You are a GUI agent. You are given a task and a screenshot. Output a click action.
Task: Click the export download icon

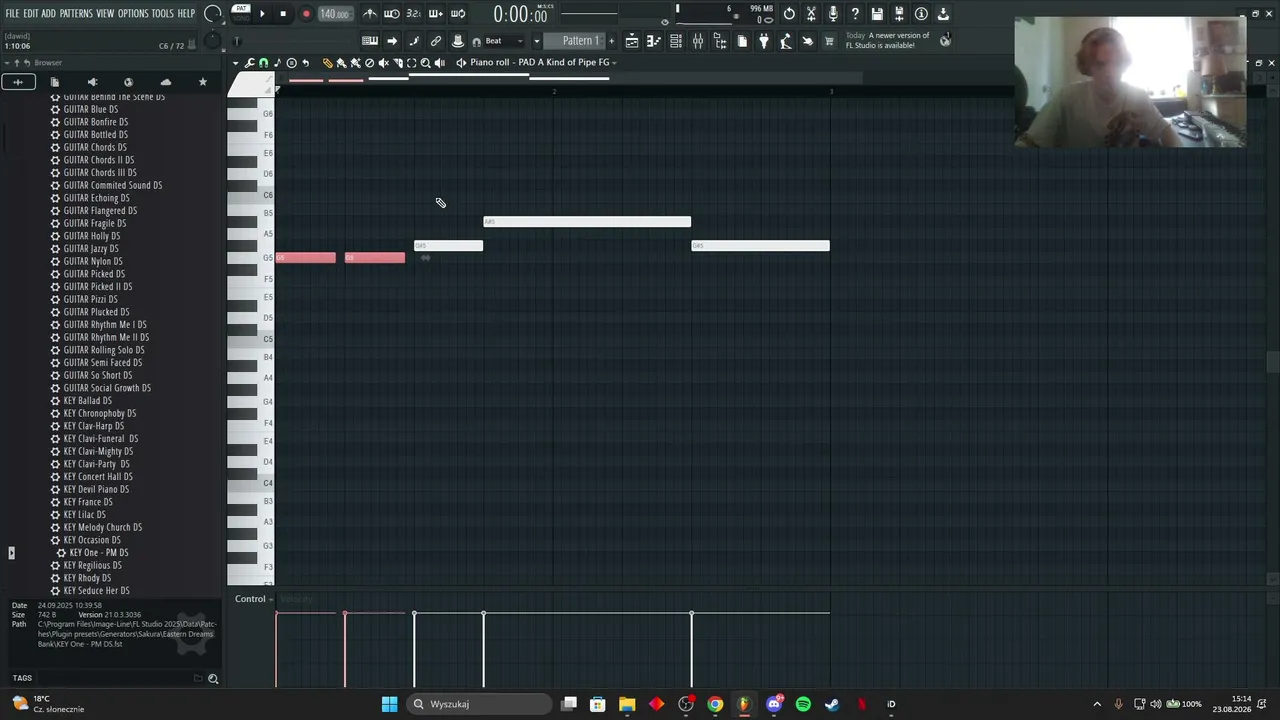click(x=943, y=14)
